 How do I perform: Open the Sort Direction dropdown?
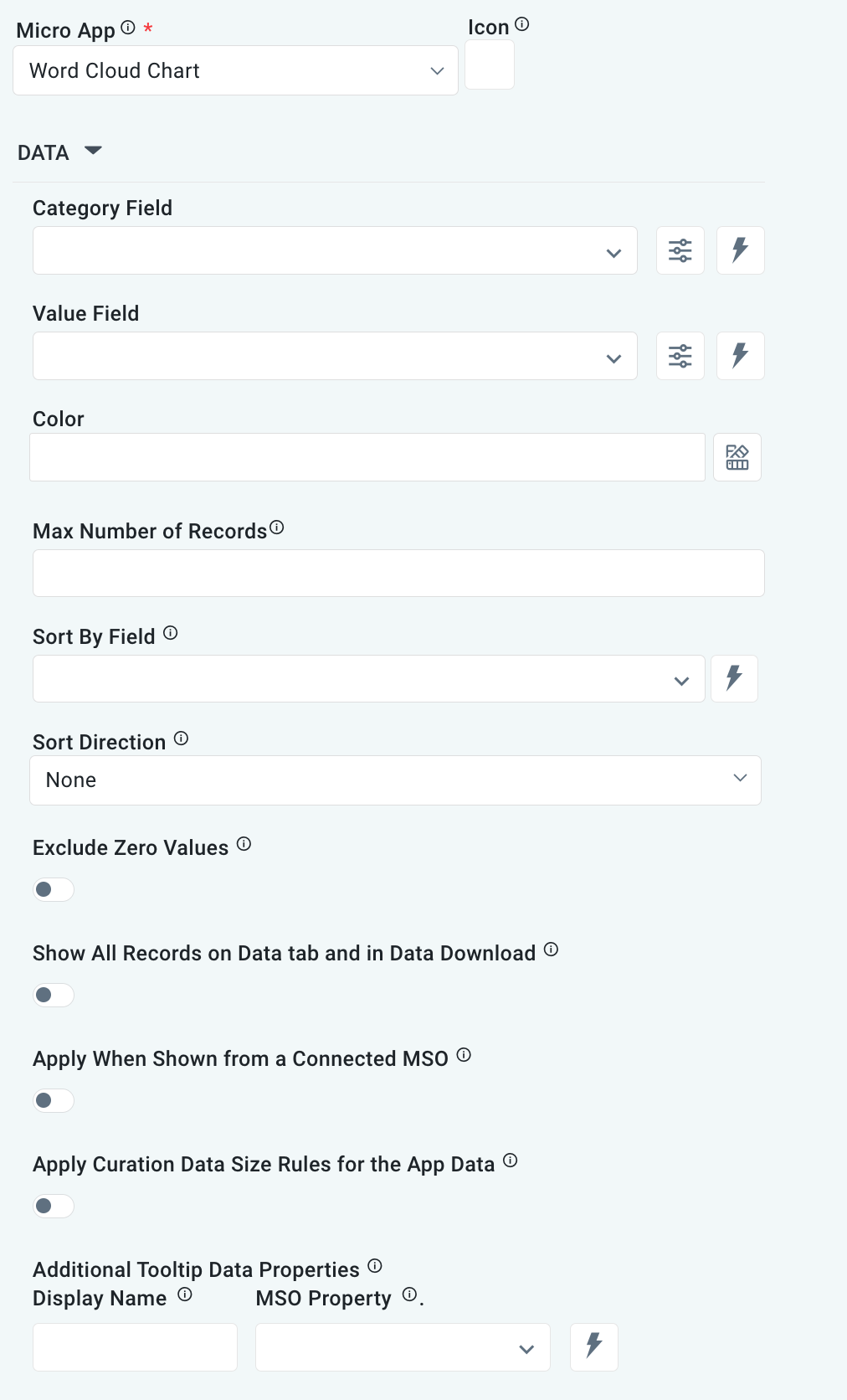(x=395, y=780)
